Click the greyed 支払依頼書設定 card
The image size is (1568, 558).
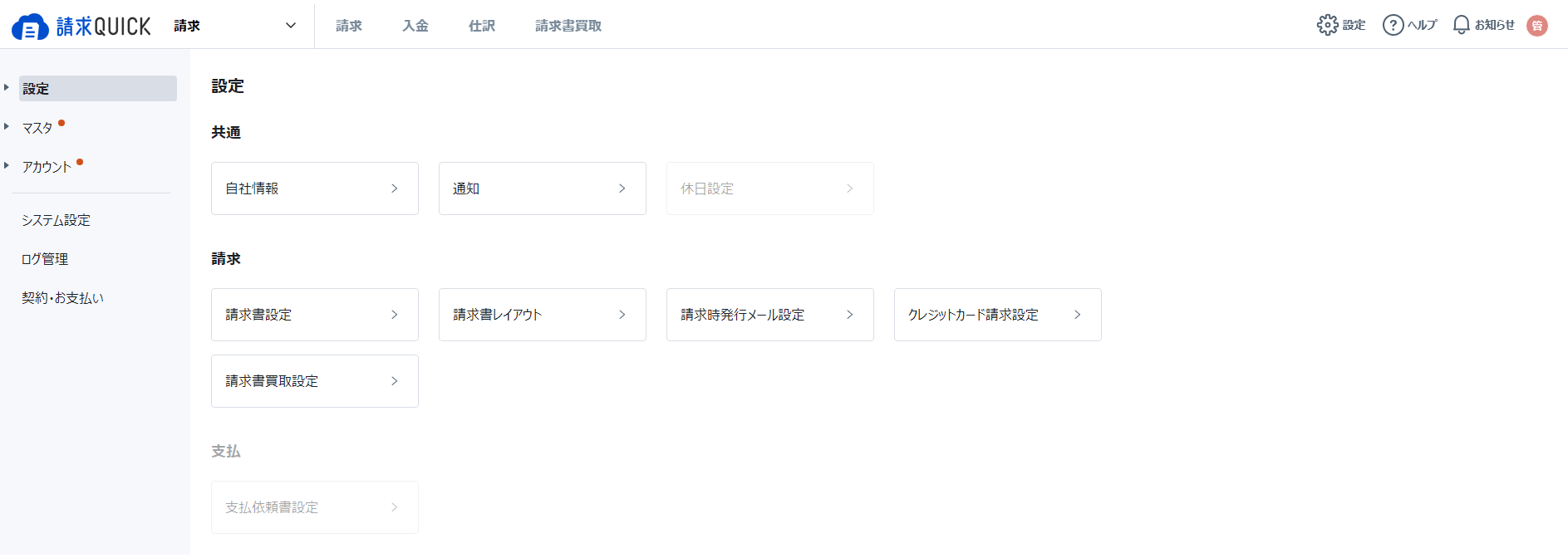(x=315, y=507)
